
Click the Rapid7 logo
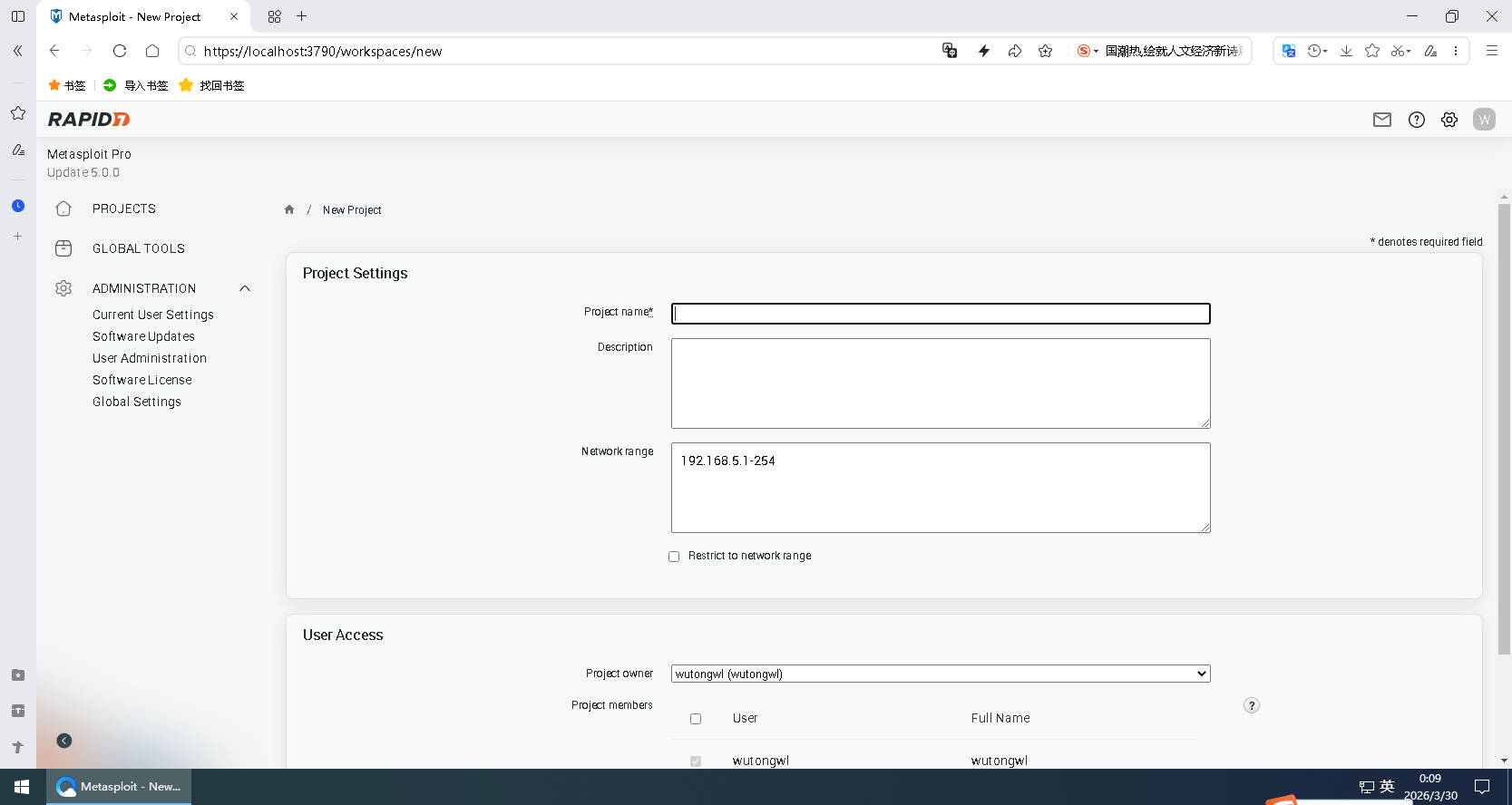[x=89, y=120]
